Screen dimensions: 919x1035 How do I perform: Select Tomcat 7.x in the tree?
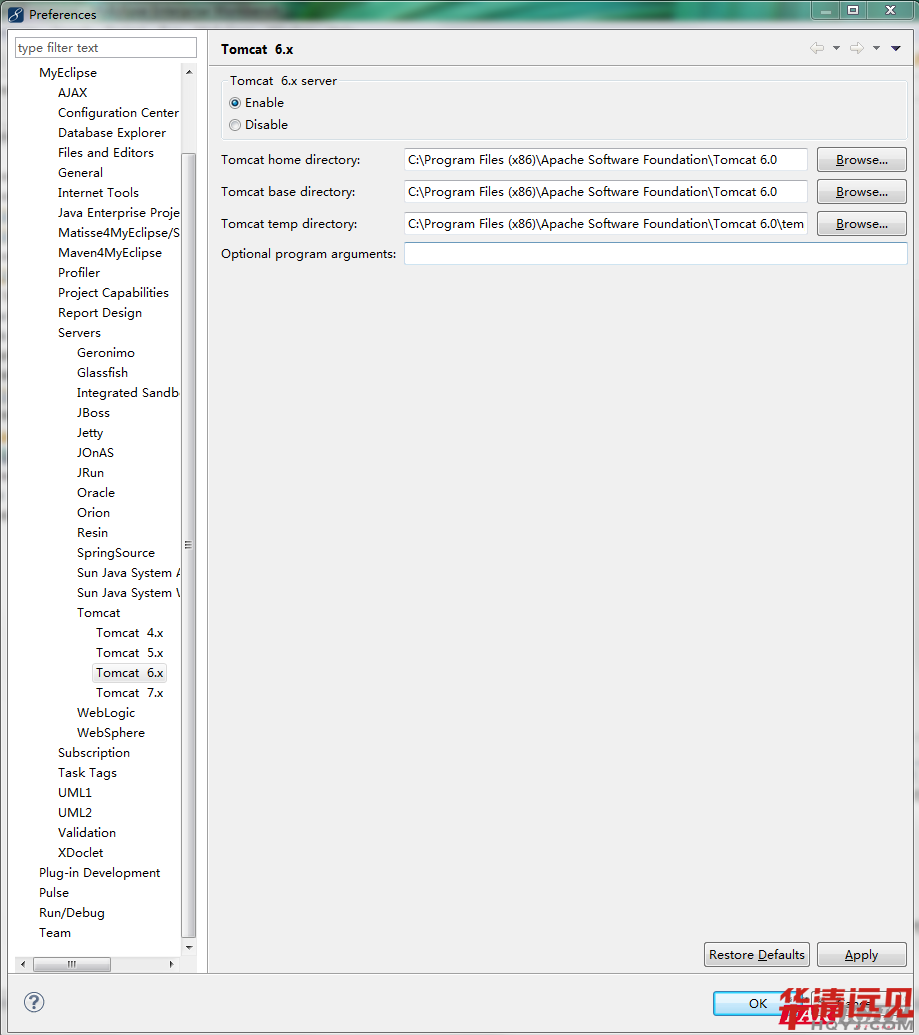tap(129, 693)
